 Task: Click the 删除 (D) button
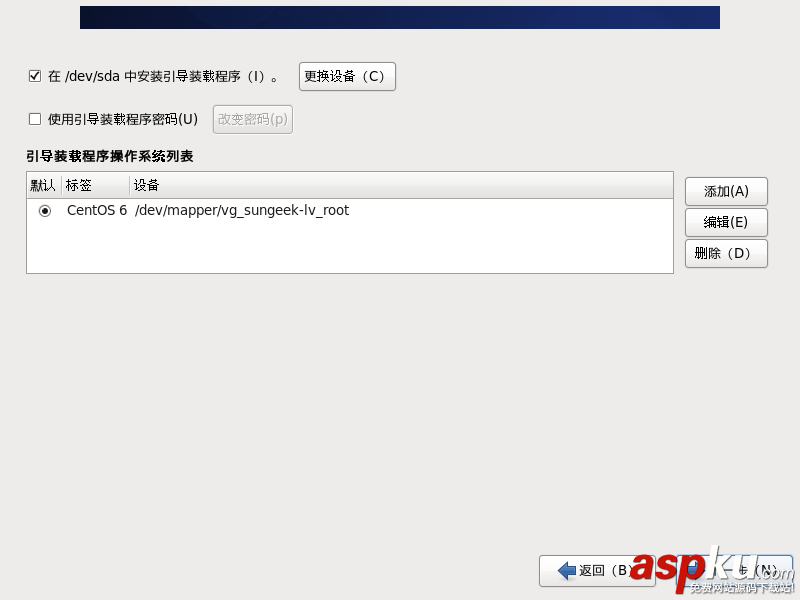click(725, 253)
